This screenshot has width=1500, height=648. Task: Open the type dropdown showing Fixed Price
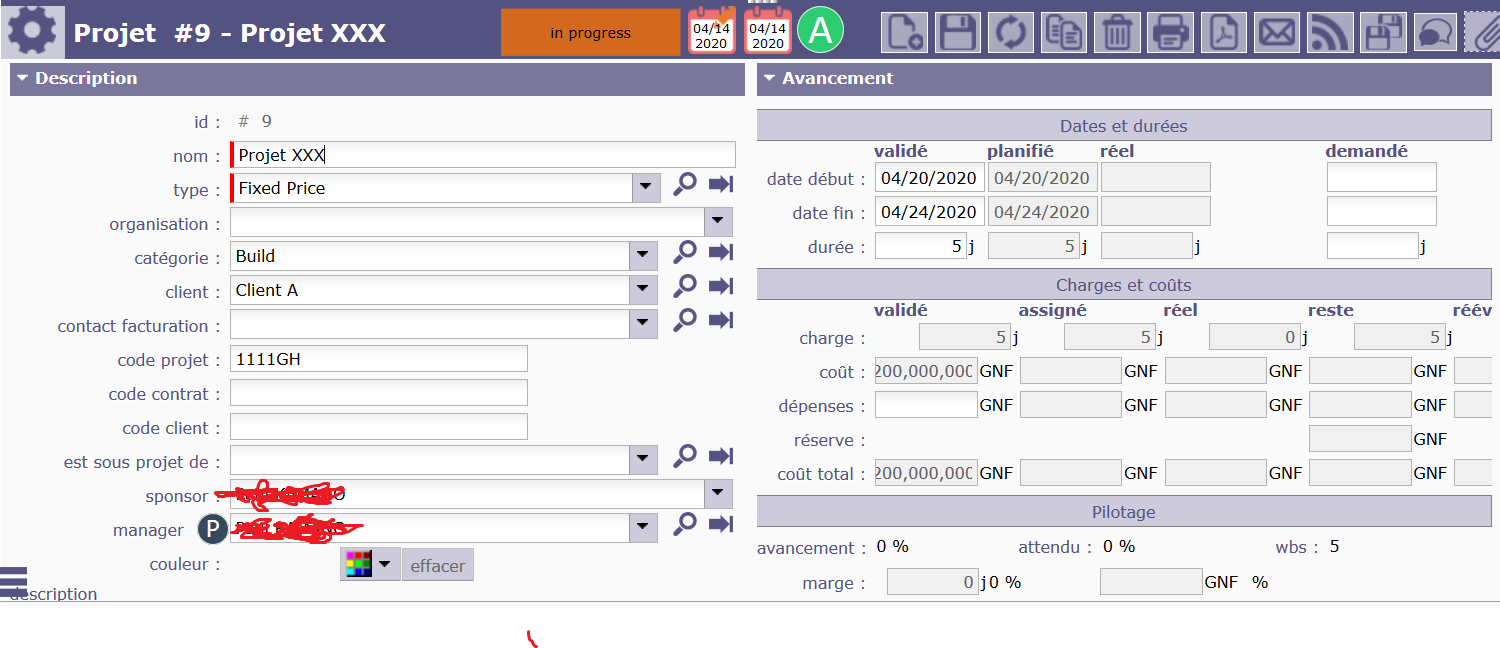pos(645,188)
